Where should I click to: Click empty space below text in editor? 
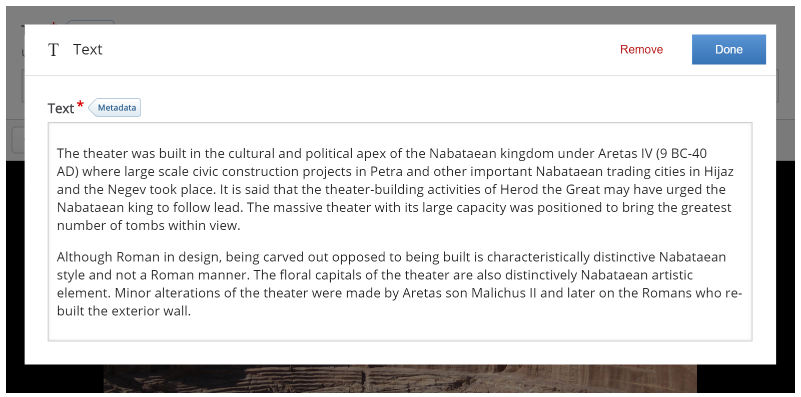point(400,330)
